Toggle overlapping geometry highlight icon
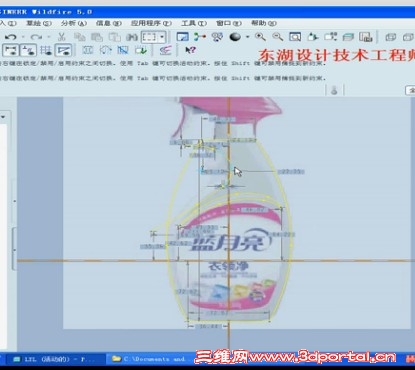415x370 pixels. (x=123, y=50)
